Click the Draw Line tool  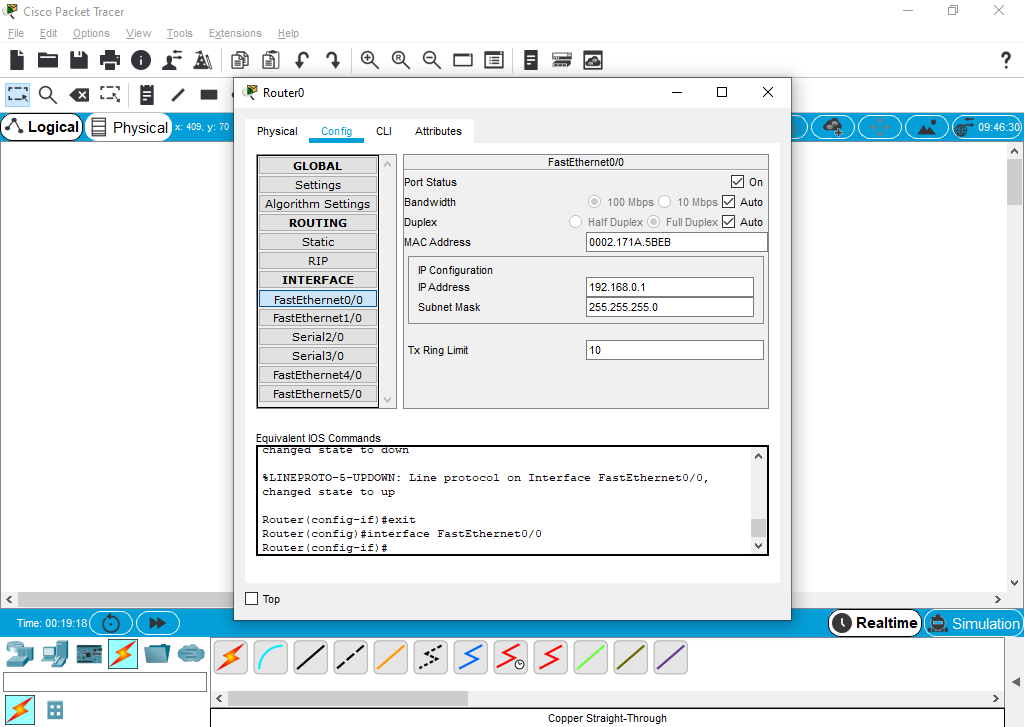coord(178,95)
